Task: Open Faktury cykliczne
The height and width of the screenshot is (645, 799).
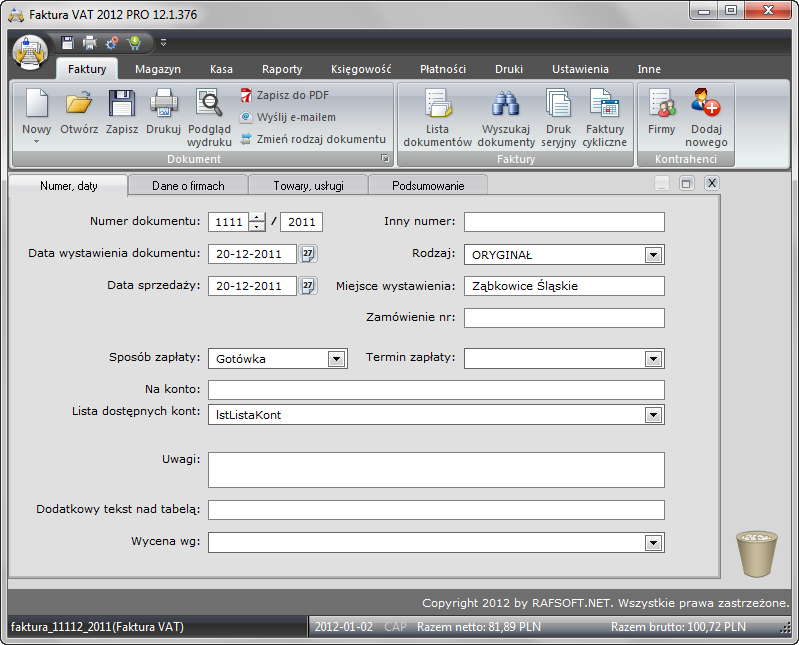Action: [x=605, y=118]
